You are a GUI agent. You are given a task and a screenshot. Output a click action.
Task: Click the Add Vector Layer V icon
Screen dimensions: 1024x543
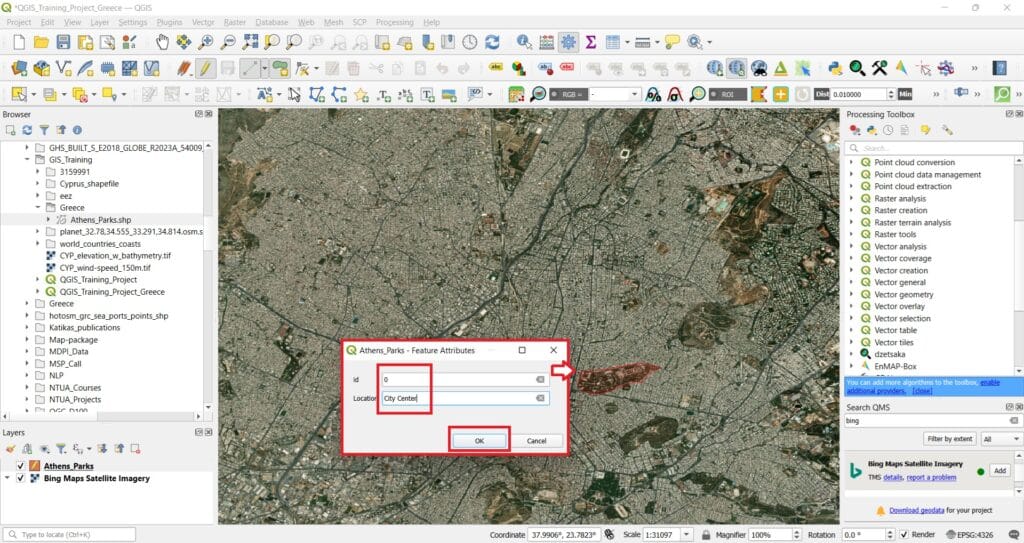point(63,68)
